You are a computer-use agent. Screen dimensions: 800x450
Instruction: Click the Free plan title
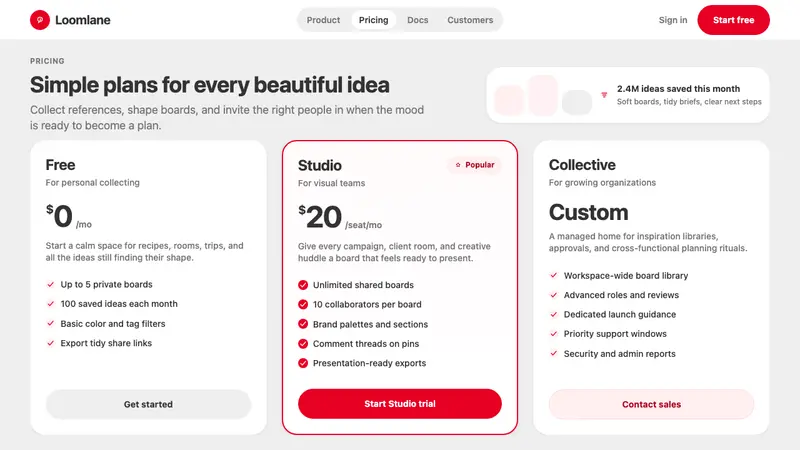coord(60,165)
